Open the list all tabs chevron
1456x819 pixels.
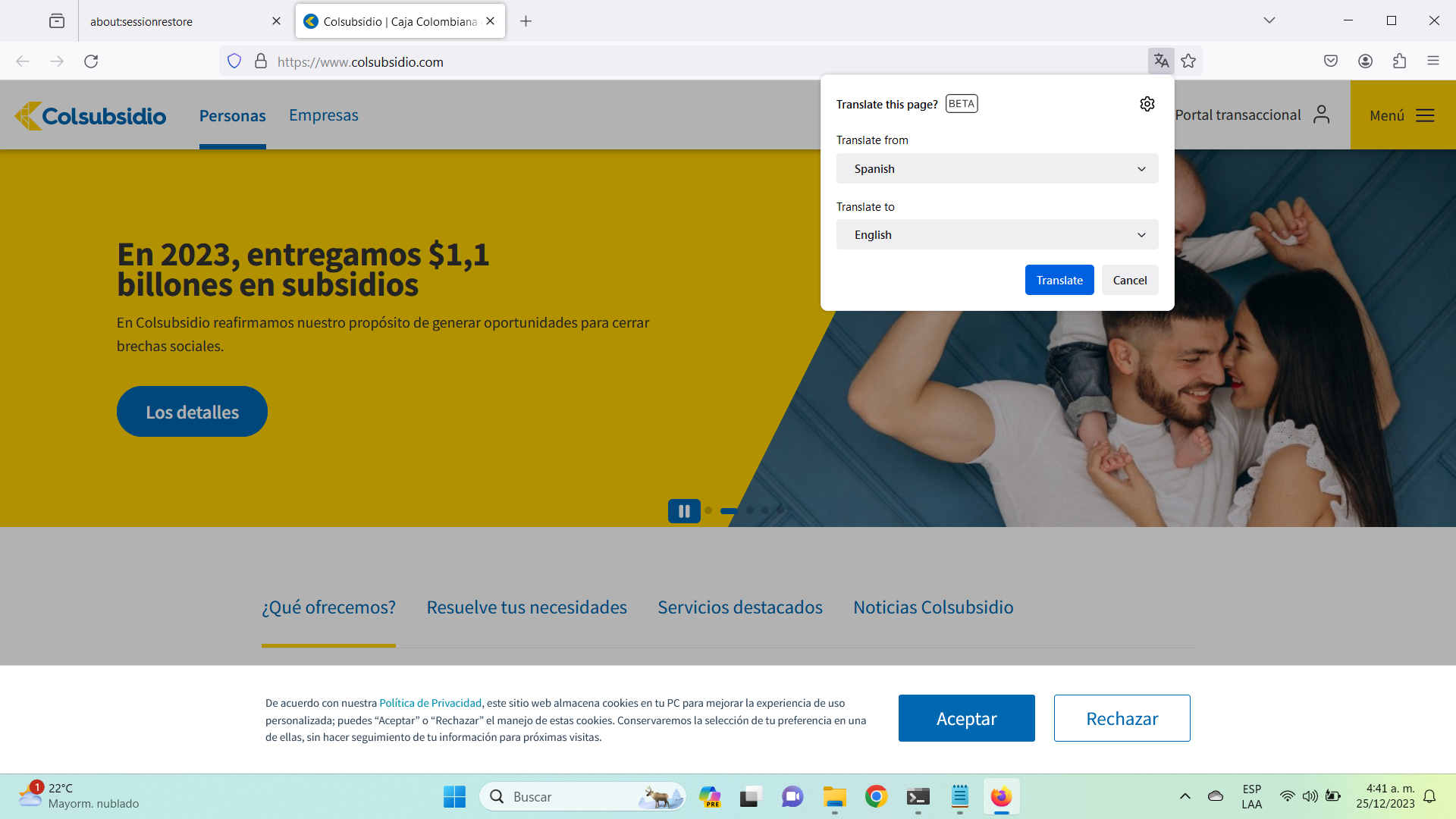point(1269,20)
